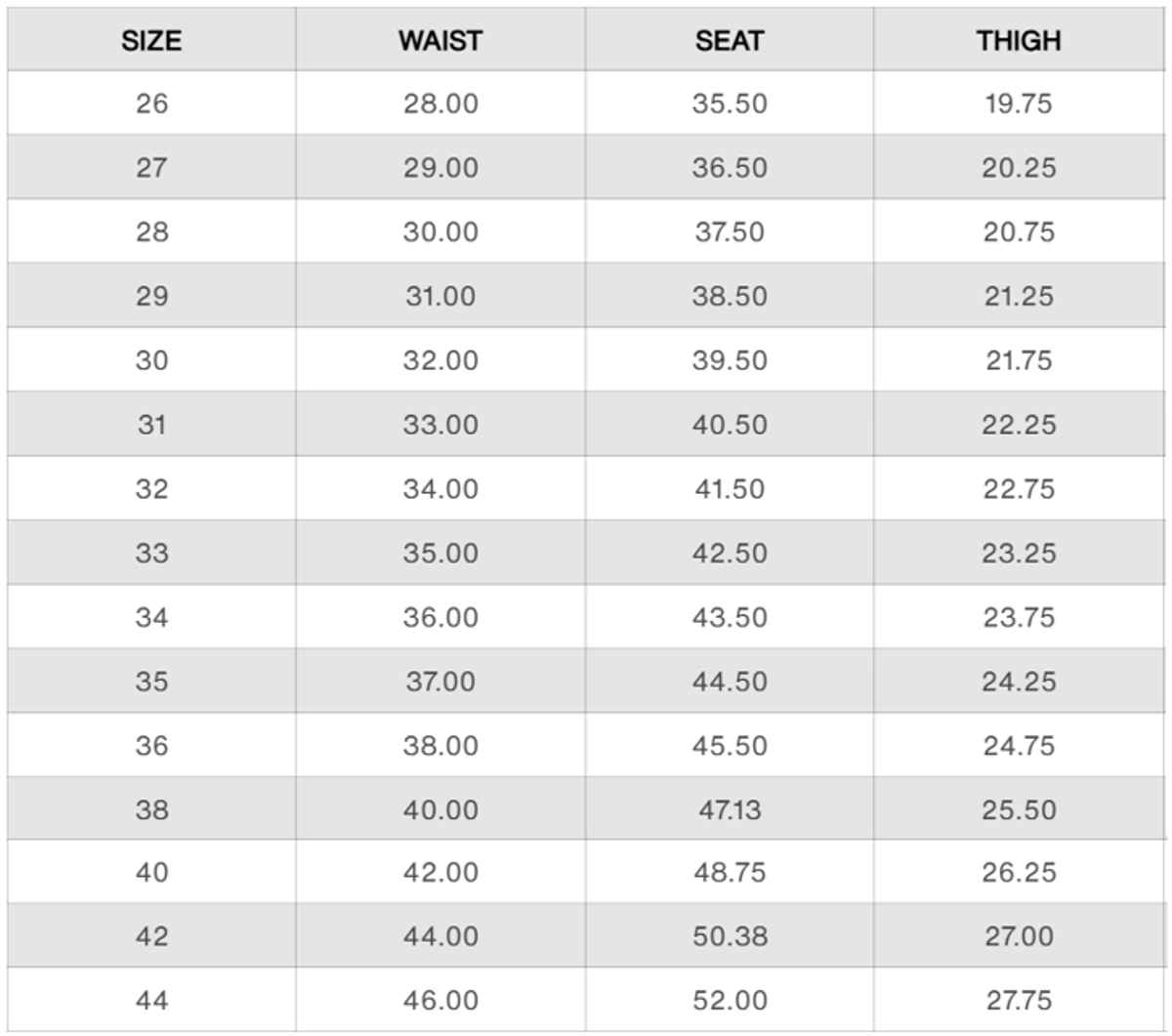Select waist value 29.00

point(440,168)
